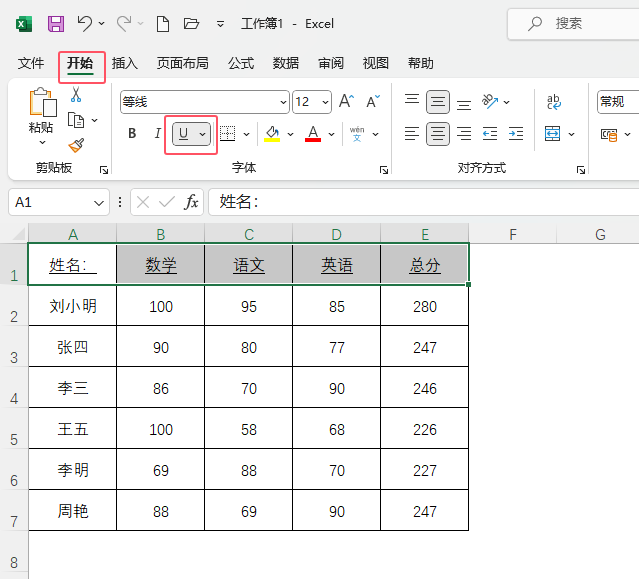The width and height of the screenshot is (639, 579).
Task: Toggle Top Align
Action: coord(412,101)
